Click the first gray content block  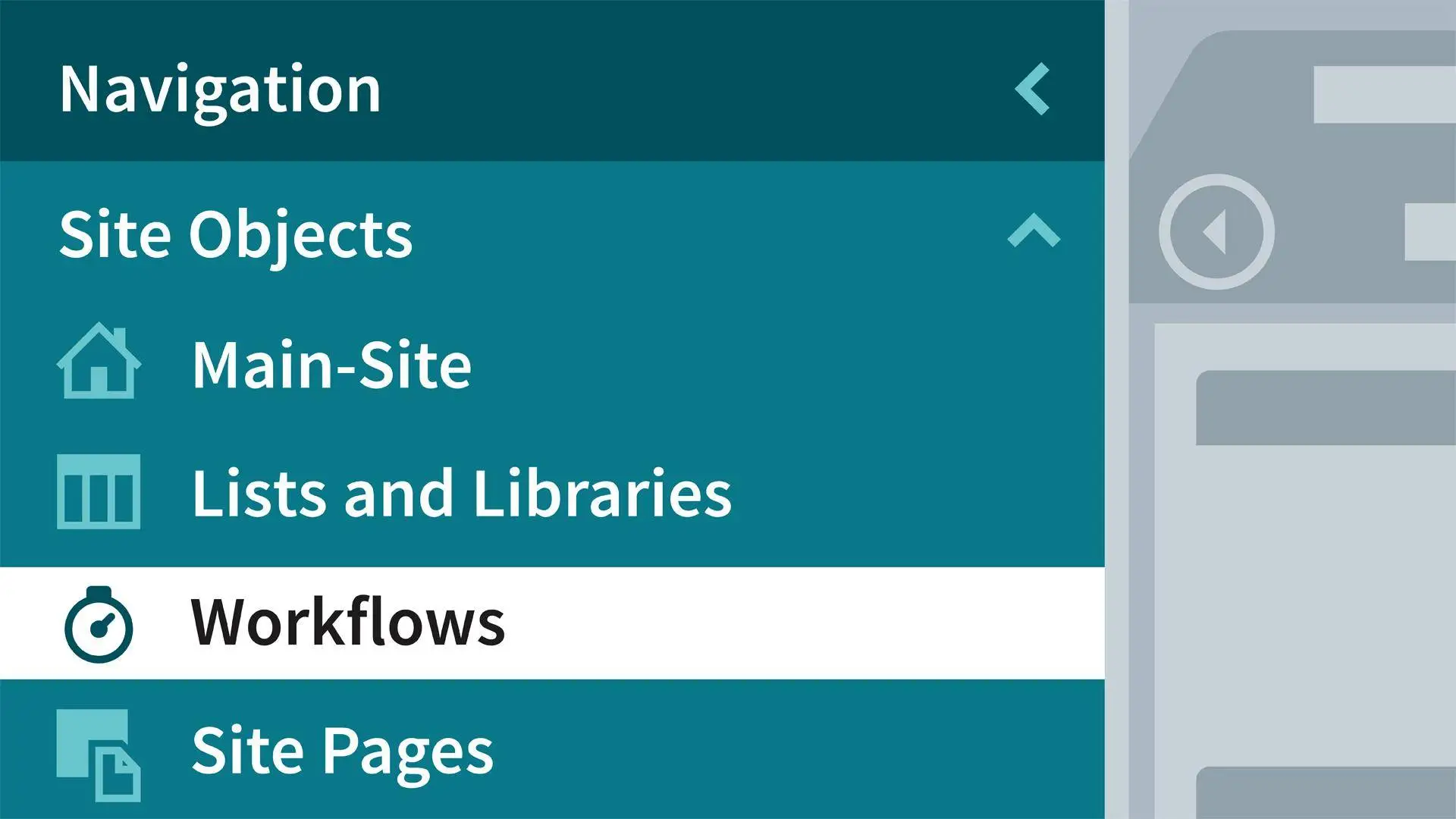1326,408
